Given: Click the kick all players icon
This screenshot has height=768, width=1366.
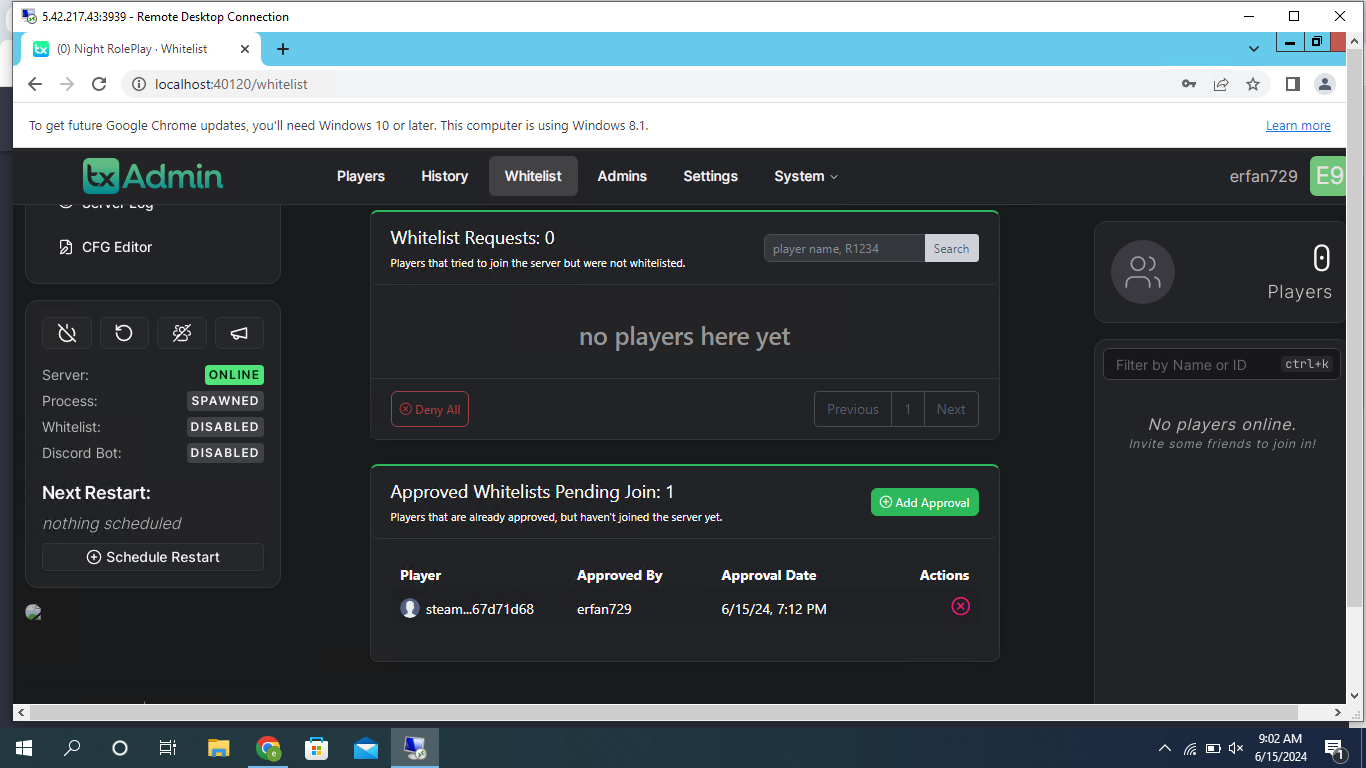Looking at the screenshot, I should point(181,333).
